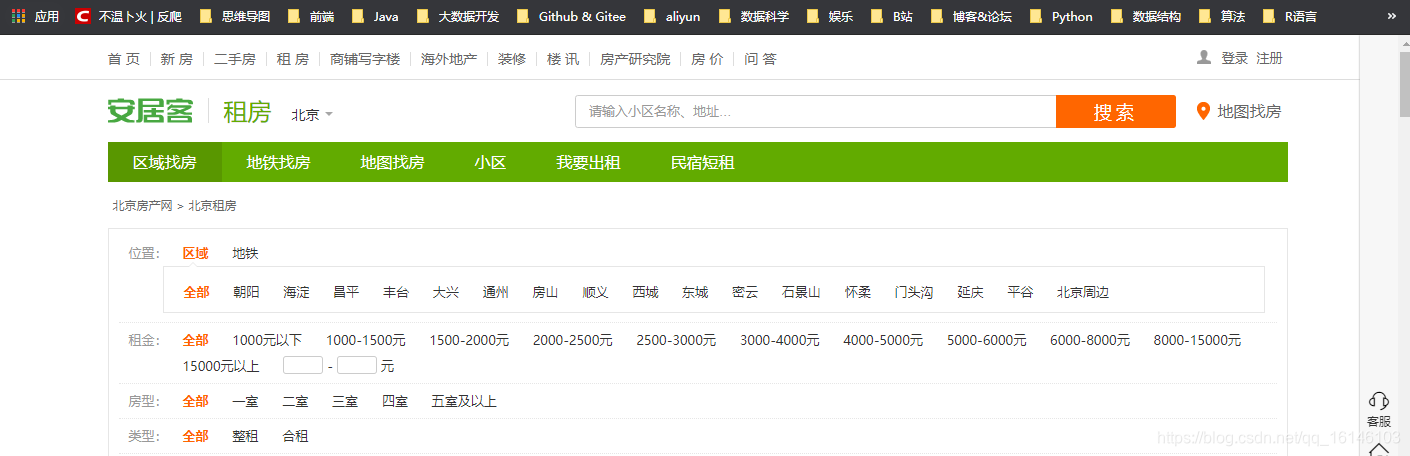The height and width of the screenshot is (456, 1410).
Task: Open the 大数据开发 bookmark folder
Action: pyautogui.click(x=457, y=17)
